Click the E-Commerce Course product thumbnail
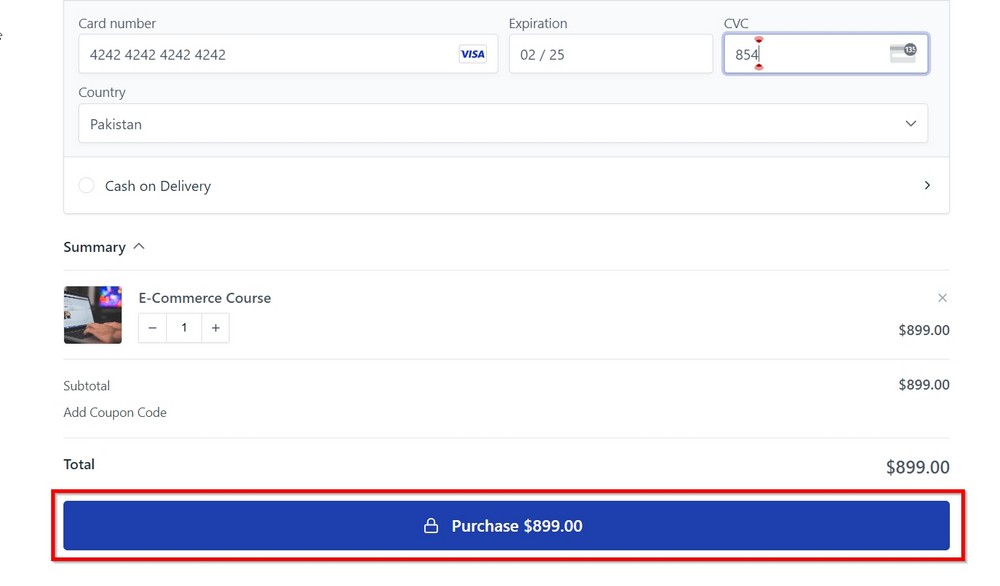This screenshot has width=1000, height=586. [92, 314]
